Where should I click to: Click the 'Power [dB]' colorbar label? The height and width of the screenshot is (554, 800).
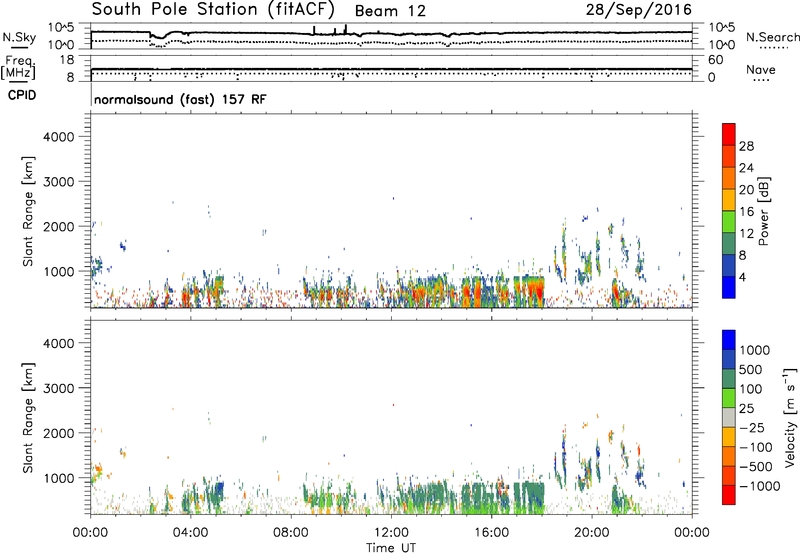(x=764, y=211)
